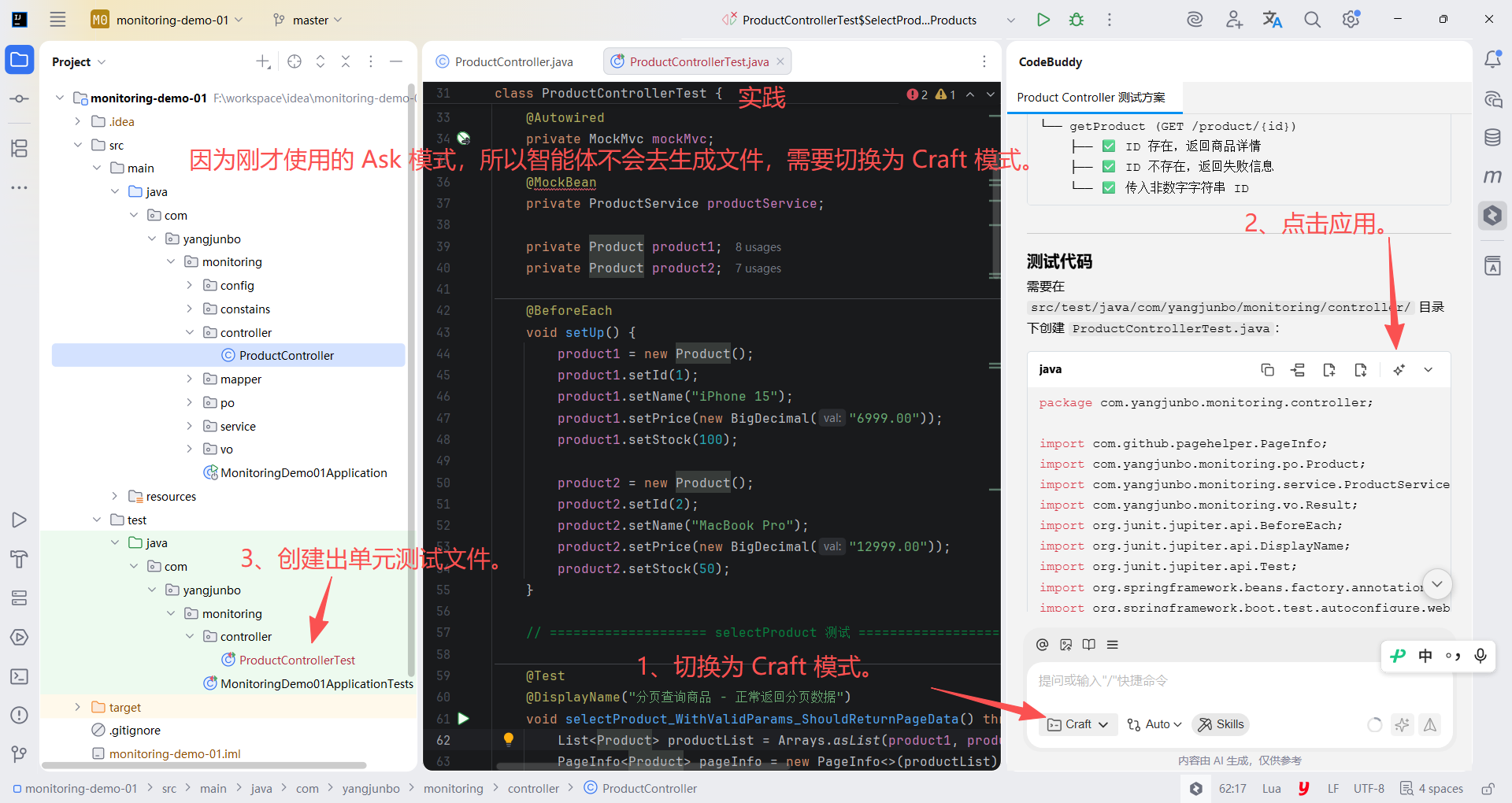Close the ProductControllerTest.java tab
The height and width of the screenshot is (803, 1512).
point(780,61)
